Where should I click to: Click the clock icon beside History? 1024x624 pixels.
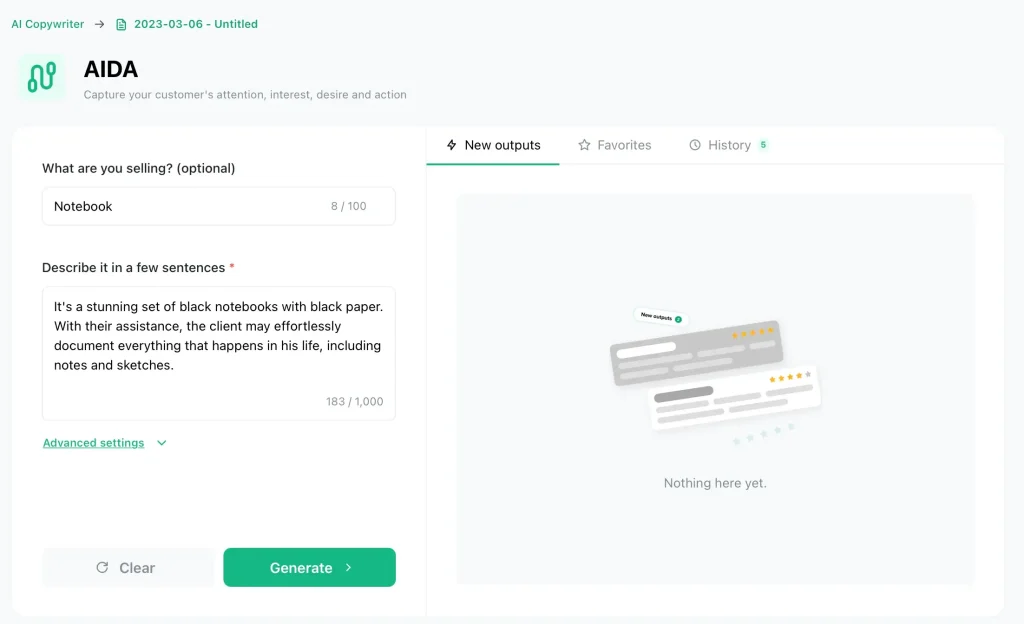pyautogui.click(x=695, y=145)
